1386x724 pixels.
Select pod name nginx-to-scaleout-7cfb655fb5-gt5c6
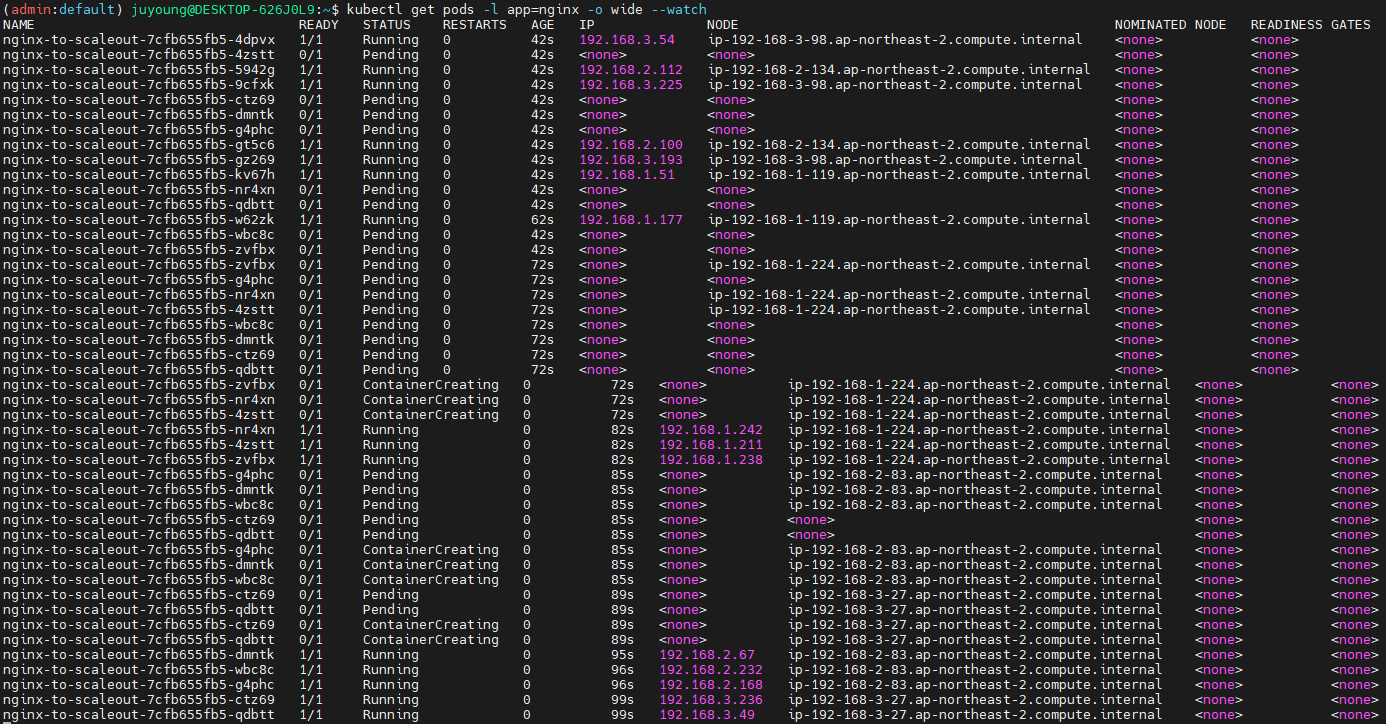click(139, 145)
